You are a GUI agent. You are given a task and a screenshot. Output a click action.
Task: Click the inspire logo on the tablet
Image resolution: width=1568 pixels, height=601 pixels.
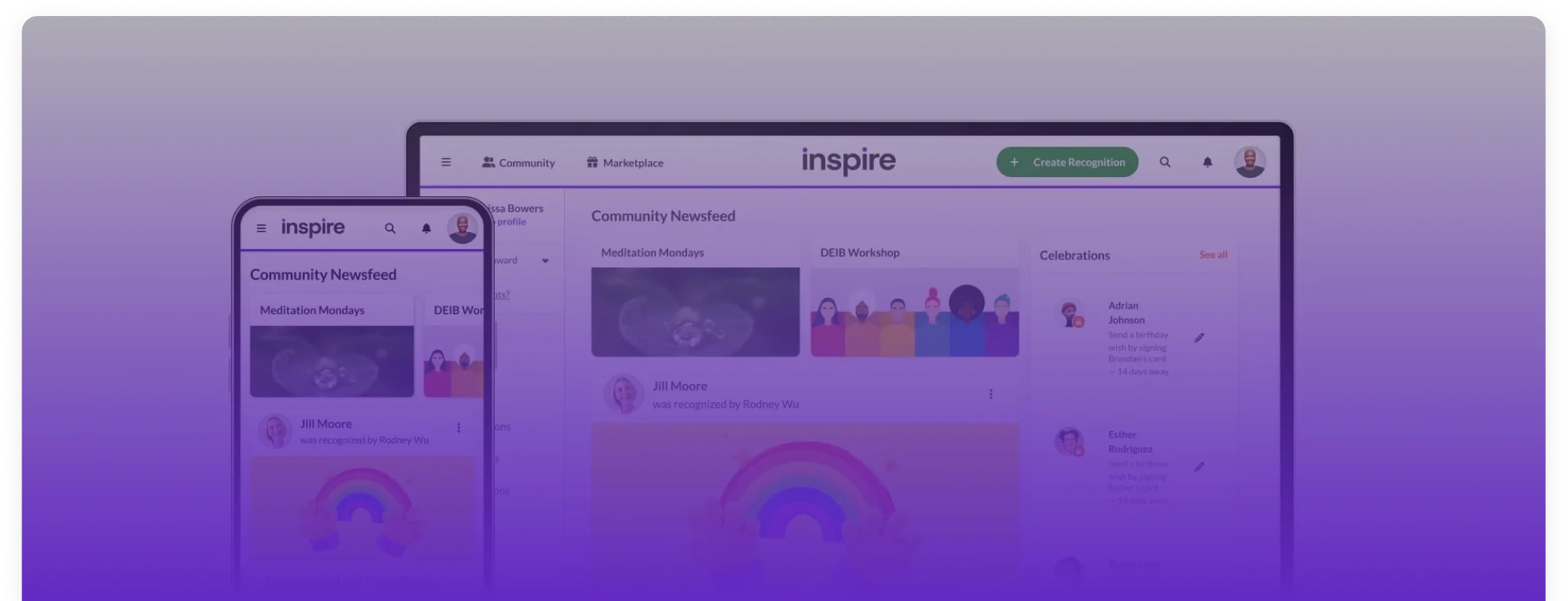848,161
